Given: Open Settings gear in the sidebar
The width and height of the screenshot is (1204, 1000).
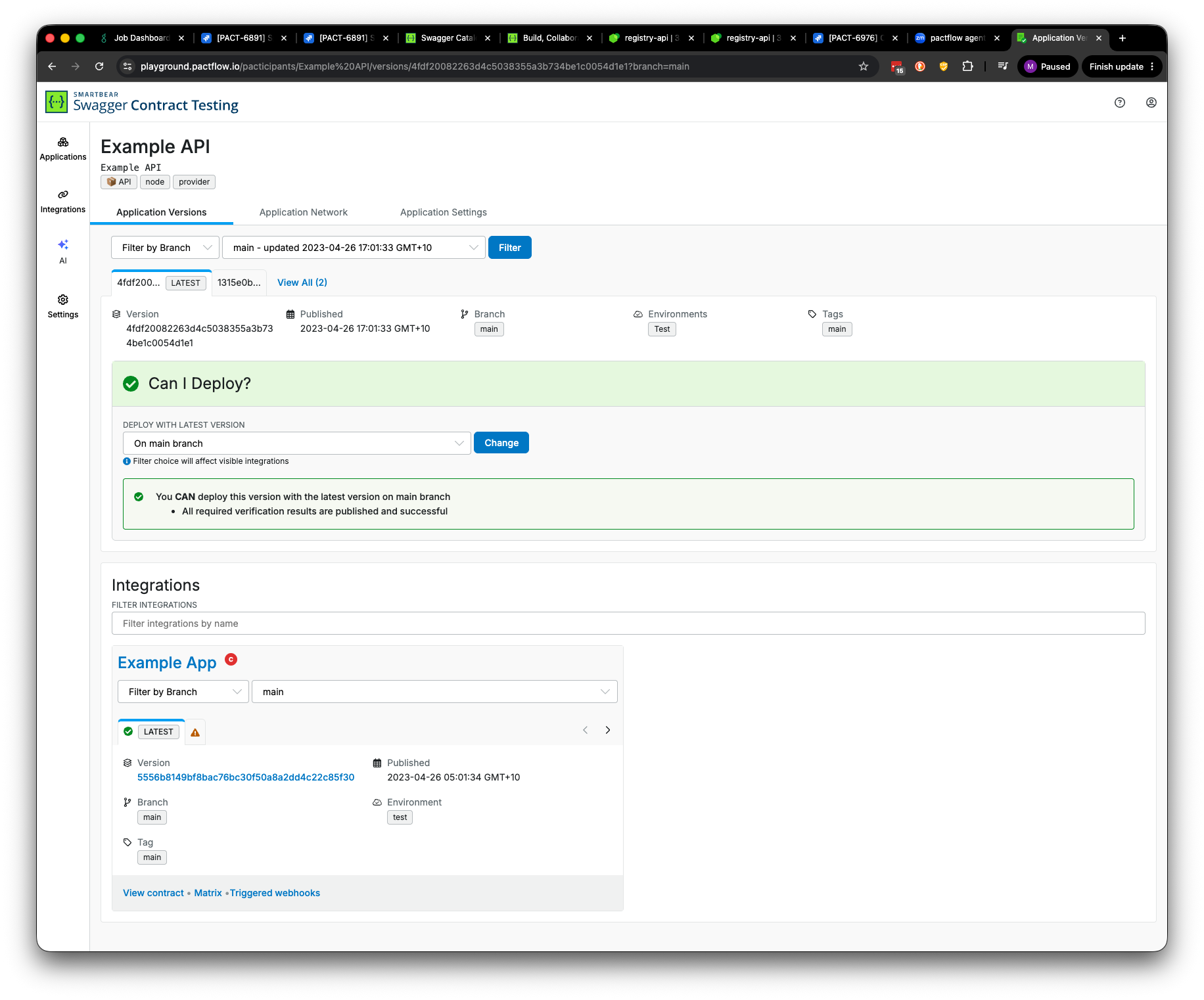Looking at the screenshot, I should click(x=63, y=307).
